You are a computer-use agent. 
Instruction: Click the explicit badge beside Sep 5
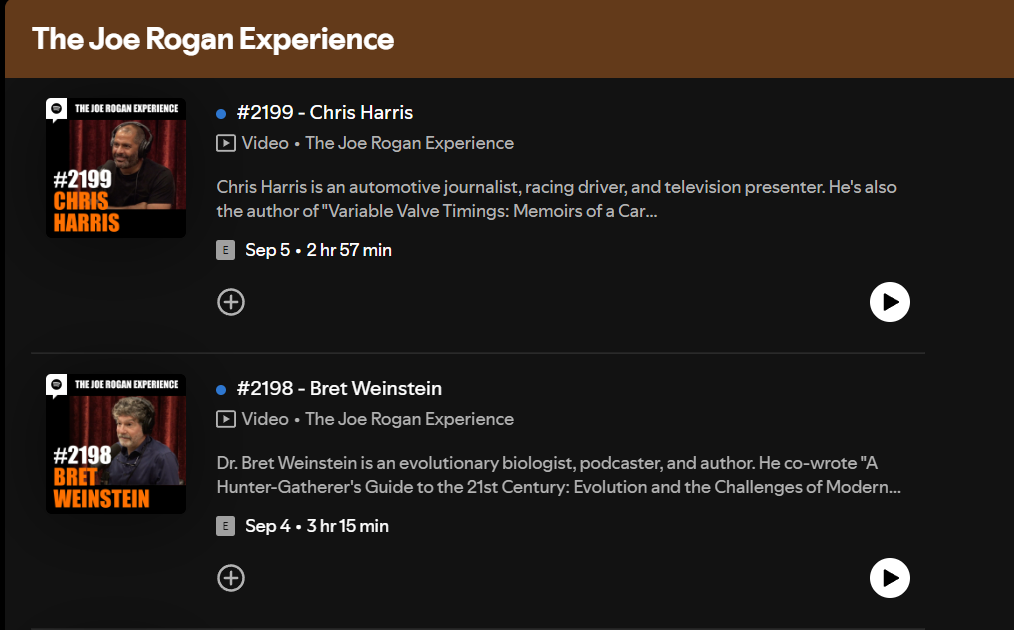coord(225,250)
